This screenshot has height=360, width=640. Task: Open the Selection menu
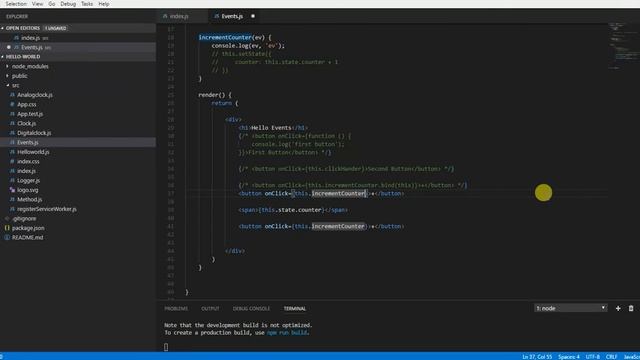[16, 4]
